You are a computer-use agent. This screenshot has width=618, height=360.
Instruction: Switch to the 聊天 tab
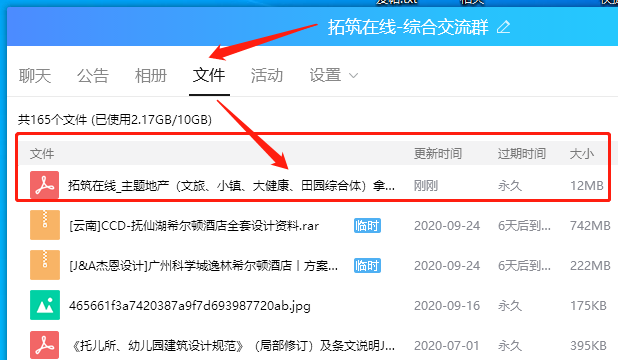[x=35, y=75]
